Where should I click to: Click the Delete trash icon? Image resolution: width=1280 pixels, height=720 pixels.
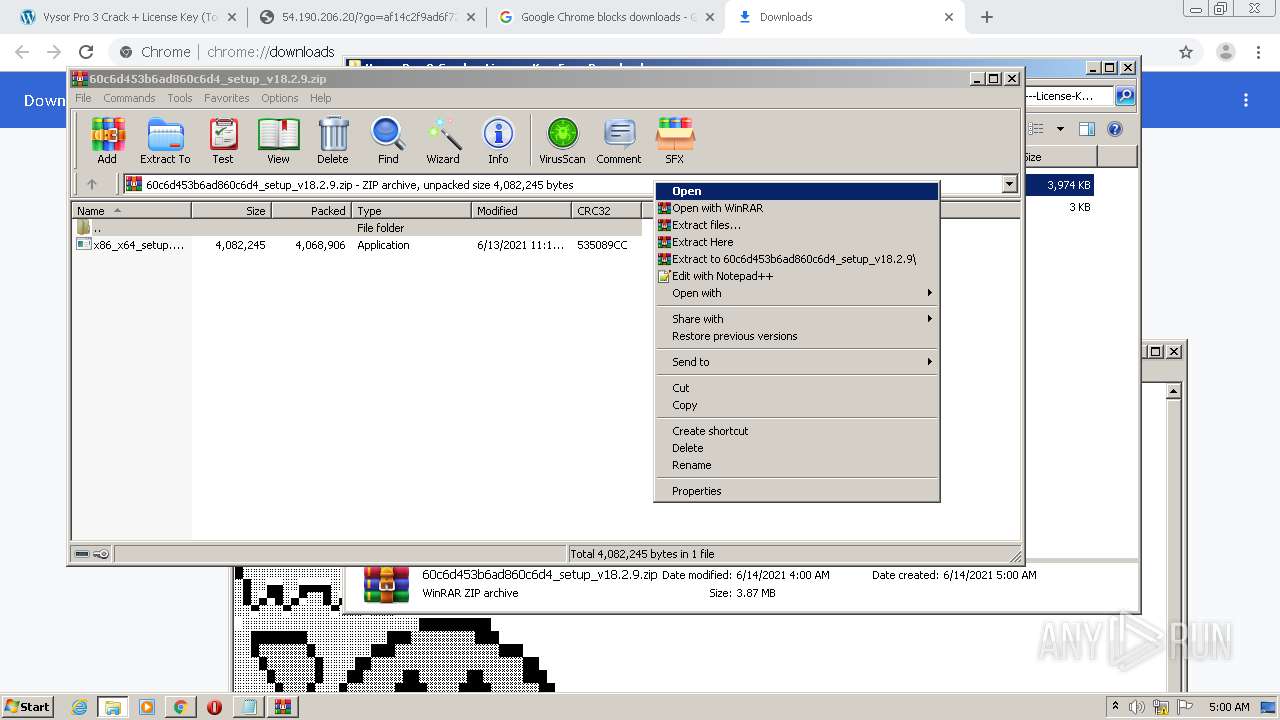[333, 141]
